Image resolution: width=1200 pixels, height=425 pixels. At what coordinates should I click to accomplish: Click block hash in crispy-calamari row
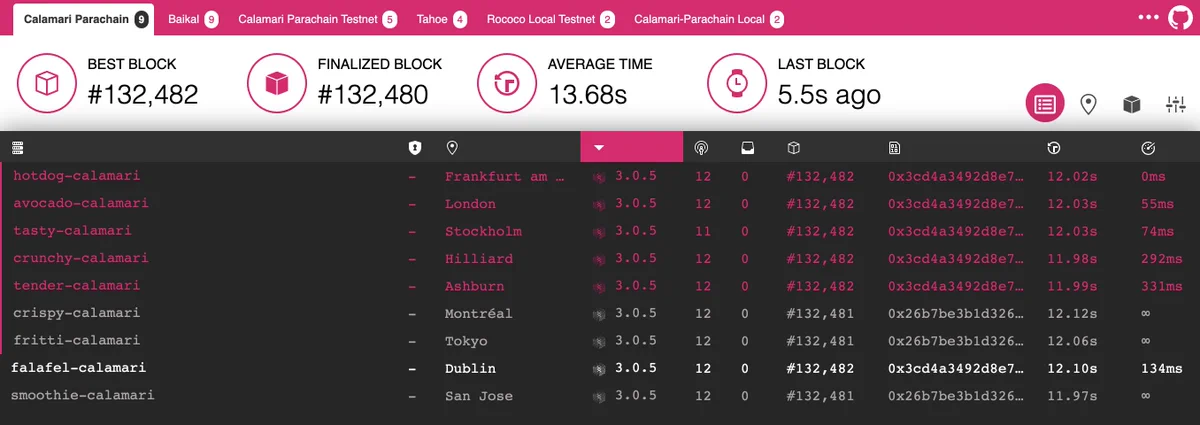[955, 313]
